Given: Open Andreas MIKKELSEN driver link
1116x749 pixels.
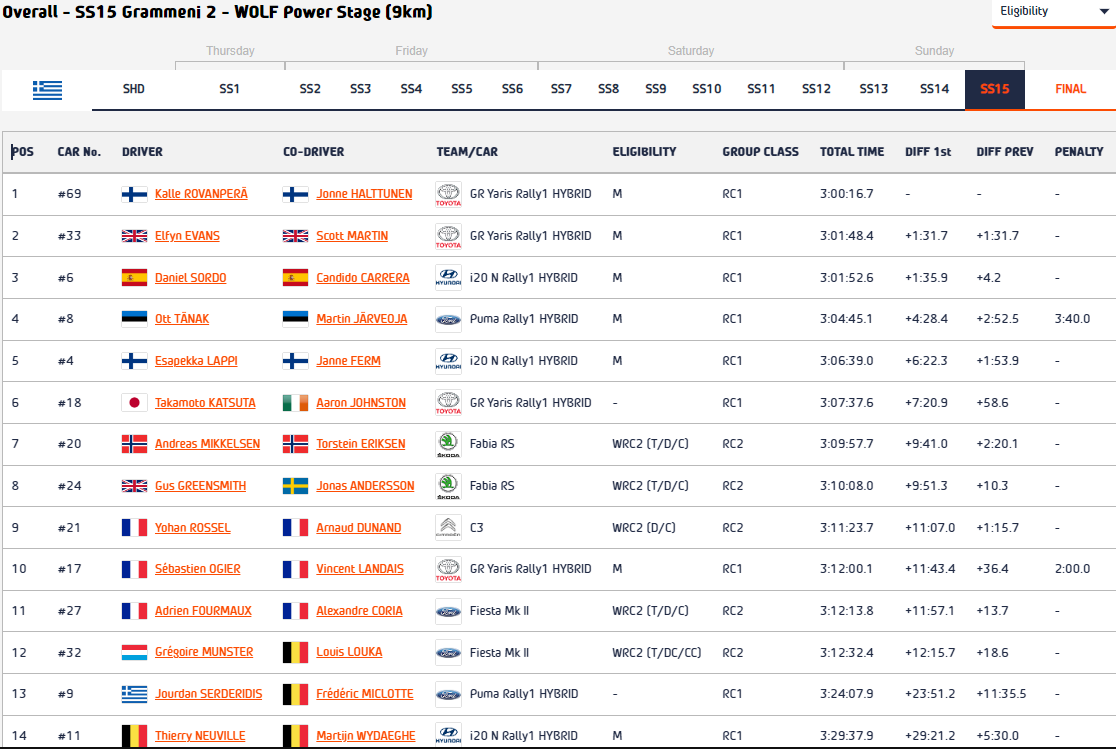Looking at the screenshot, I should 207,444.
